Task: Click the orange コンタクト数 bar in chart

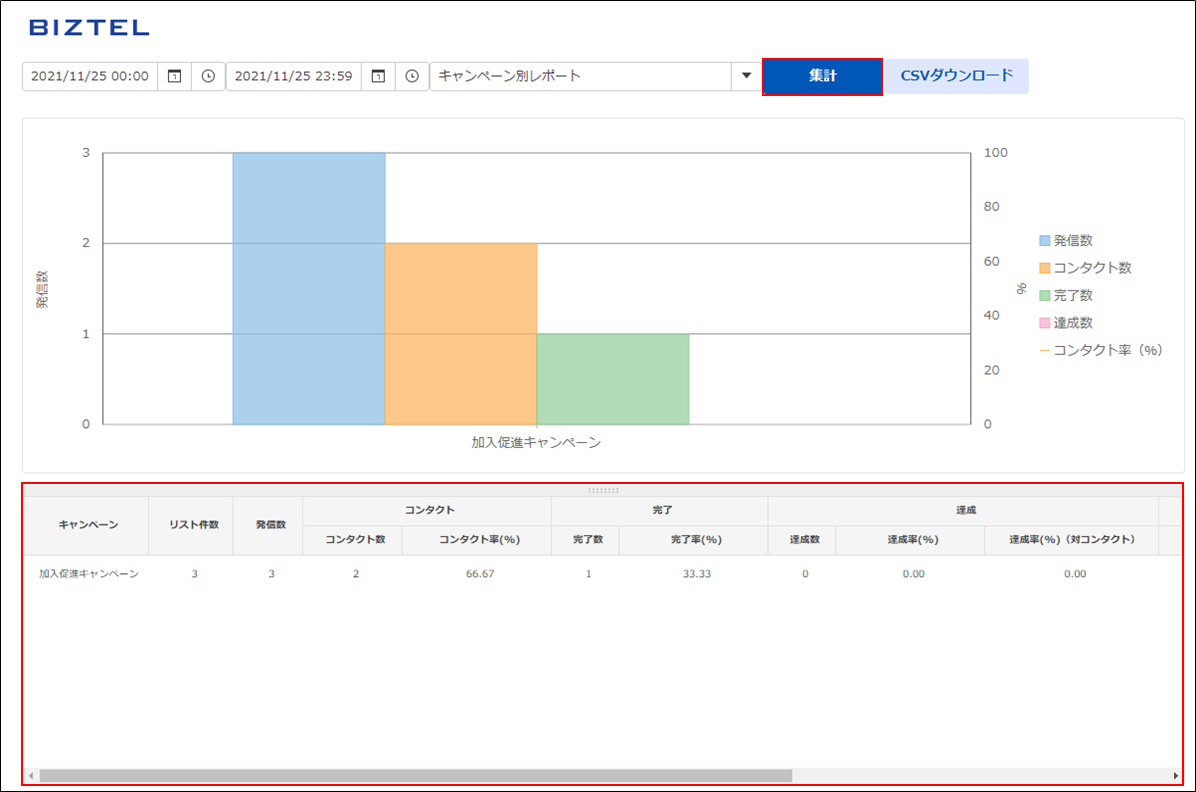Action: tap(461, 333)
